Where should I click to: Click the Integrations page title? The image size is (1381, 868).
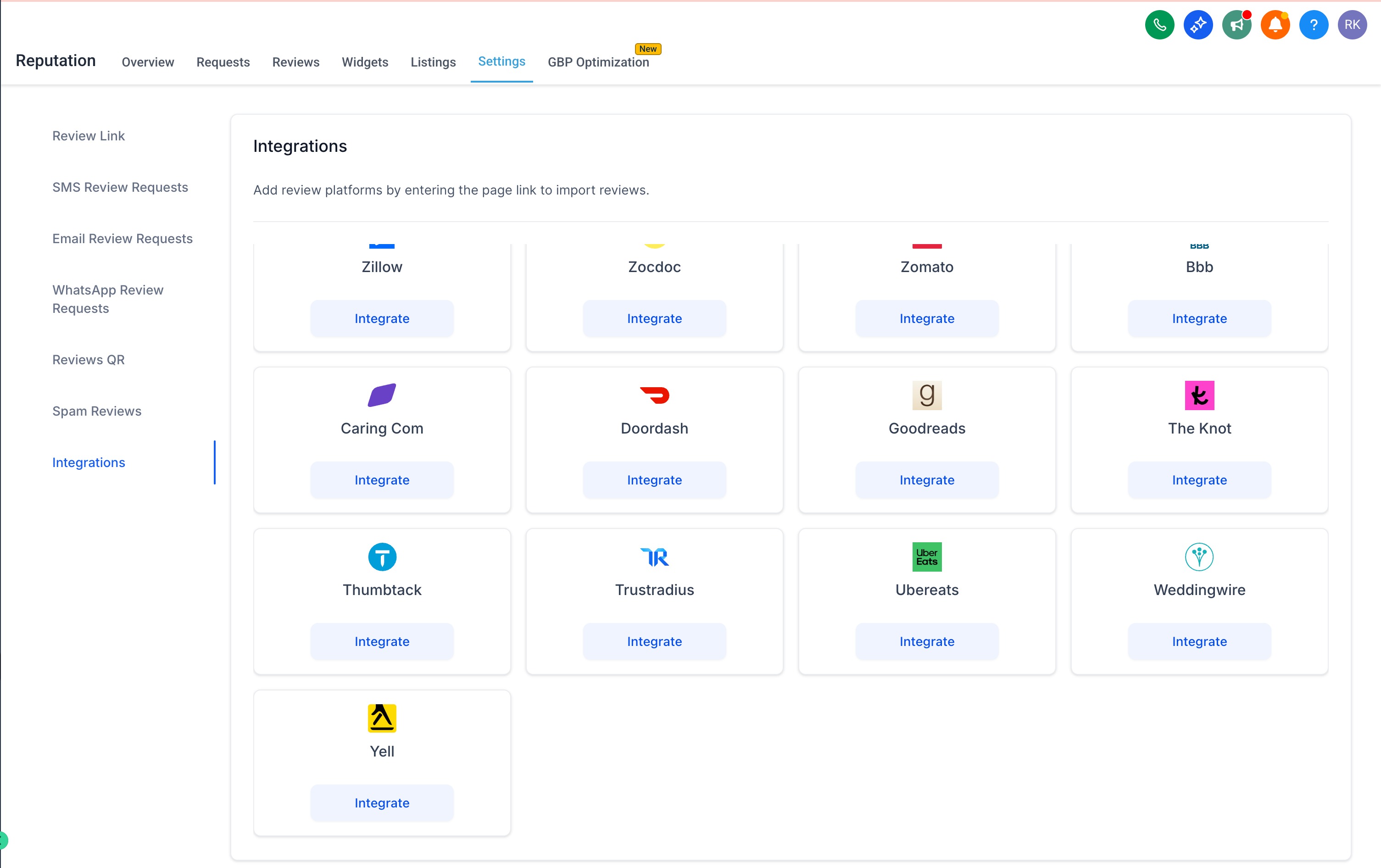coord(300,146)
